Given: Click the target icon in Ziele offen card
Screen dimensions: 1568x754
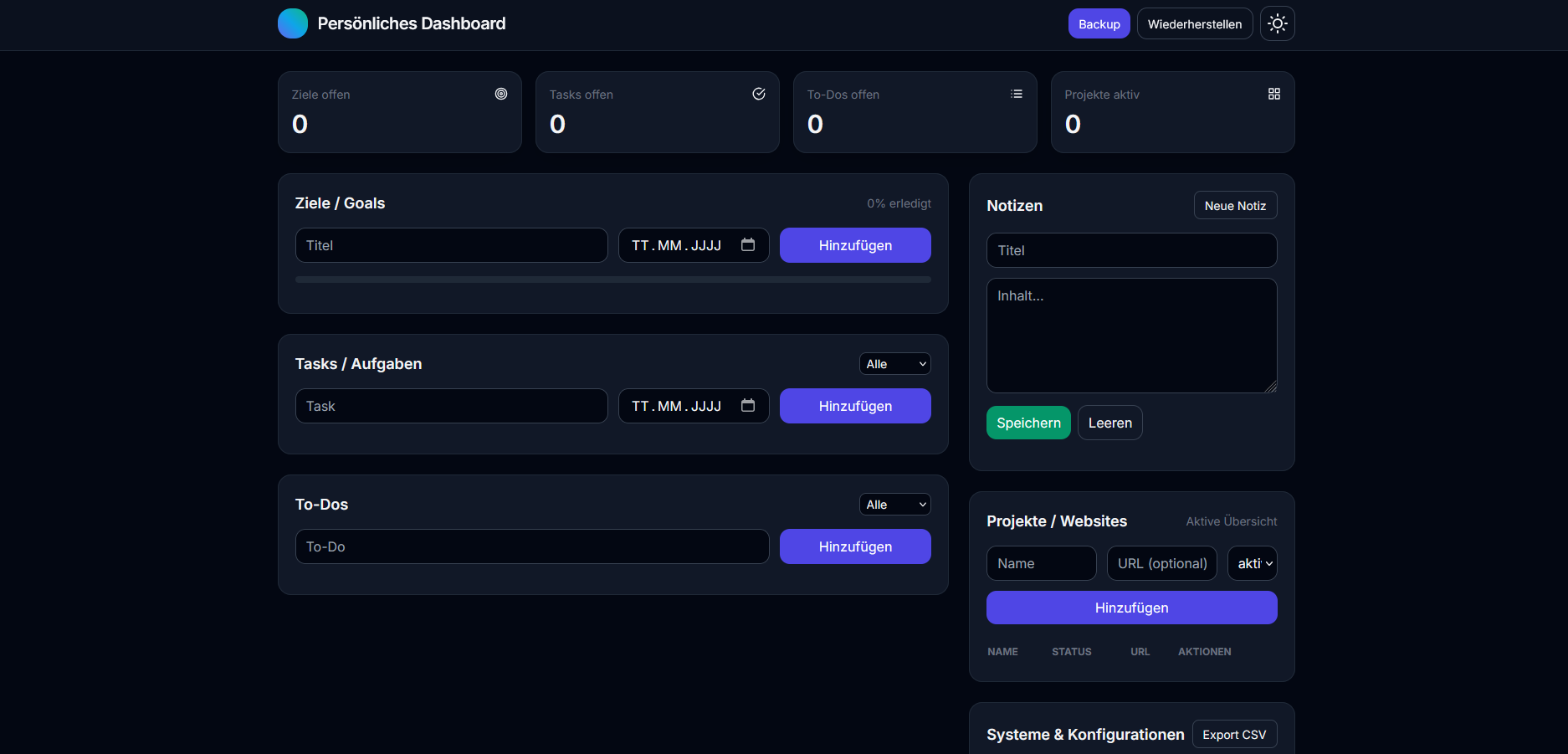Looking at the screenshot, I should (x=500, y=94).
